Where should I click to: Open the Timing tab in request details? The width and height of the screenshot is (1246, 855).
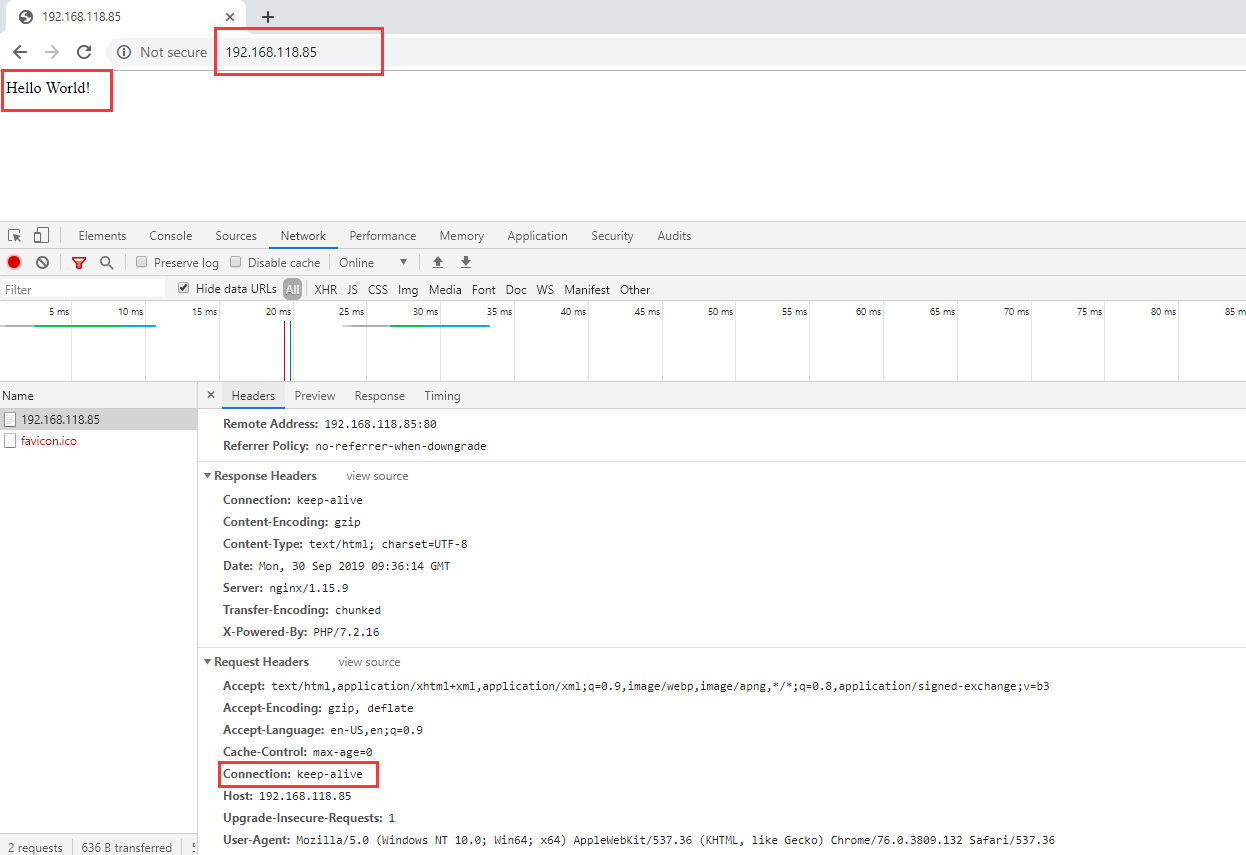click(442, 396)
